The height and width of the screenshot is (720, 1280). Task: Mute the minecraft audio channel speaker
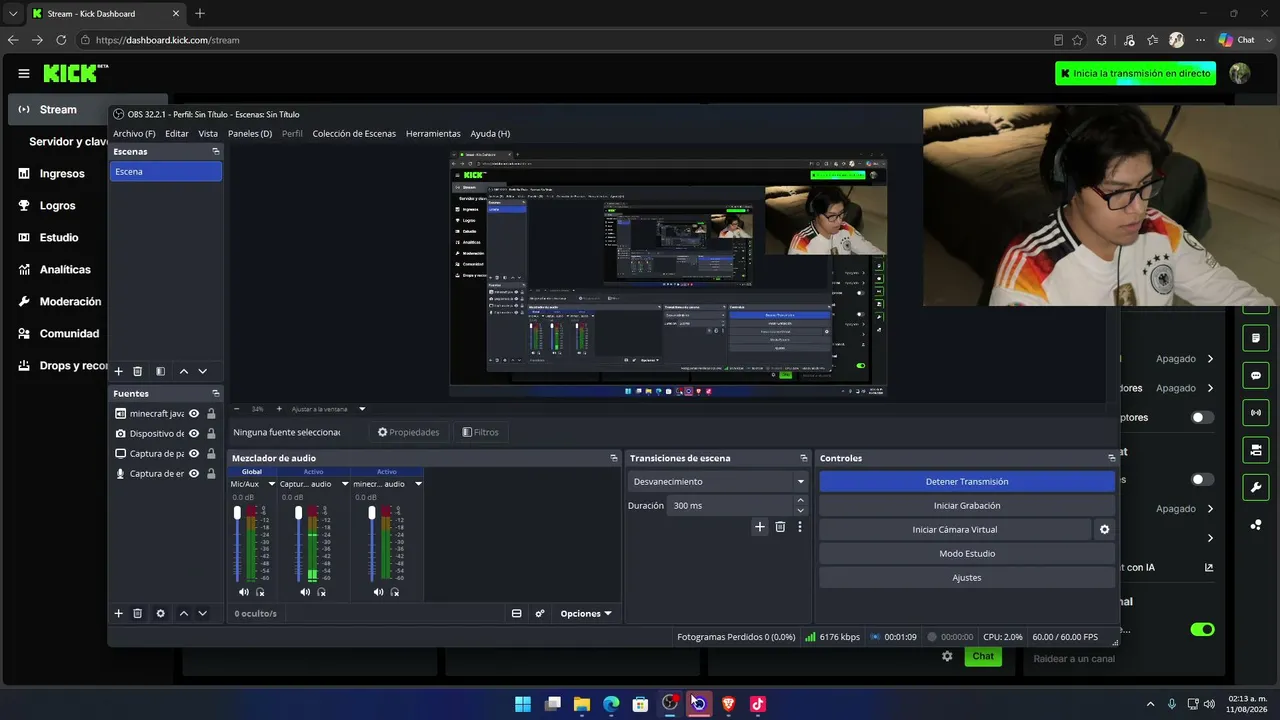coord(378,592)
